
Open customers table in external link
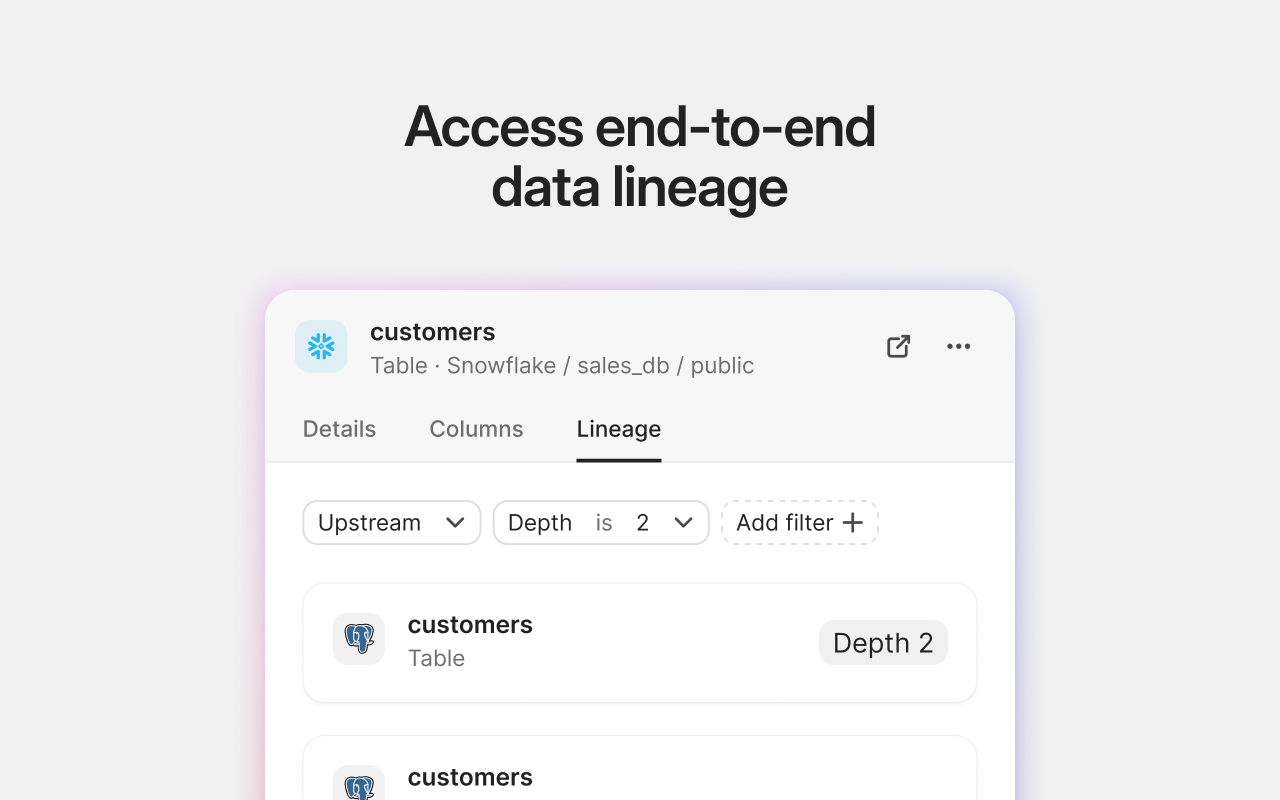[x=898, y=346]
